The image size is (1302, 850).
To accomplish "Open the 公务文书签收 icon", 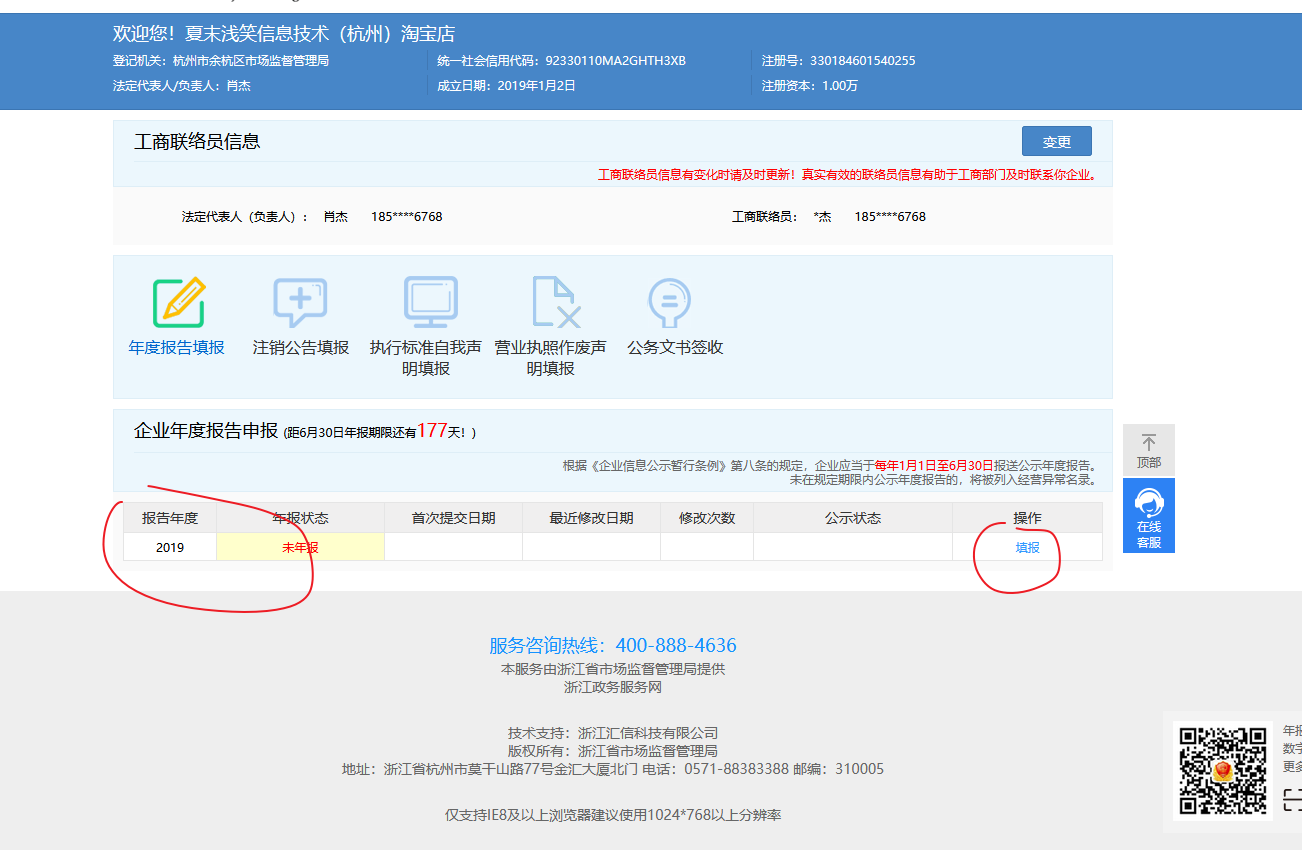I will tap(670, 303).
